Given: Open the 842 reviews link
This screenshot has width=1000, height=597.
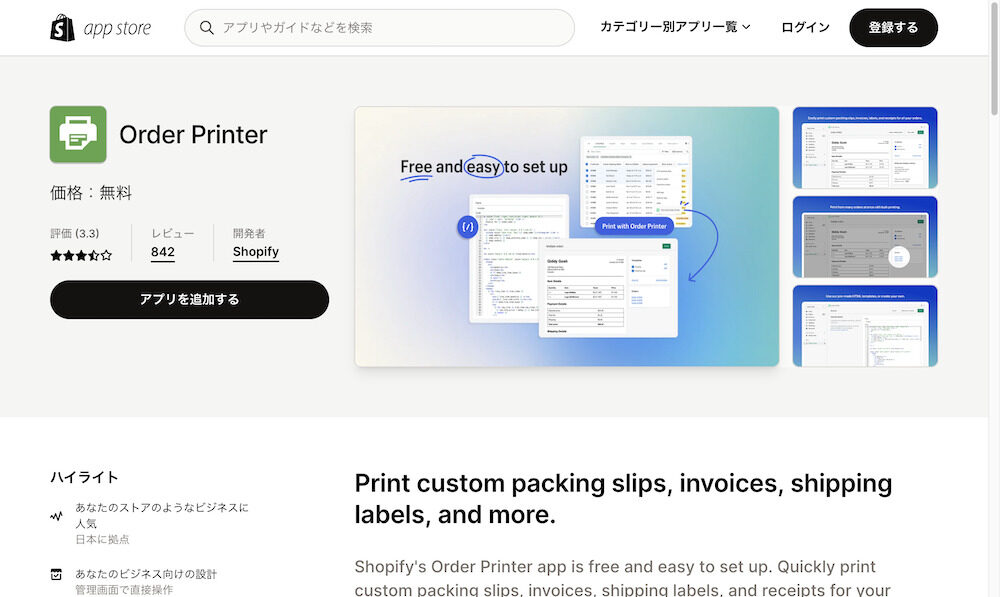Looking at the screenshot, I should pyautogui.click(x=163, y=252).
